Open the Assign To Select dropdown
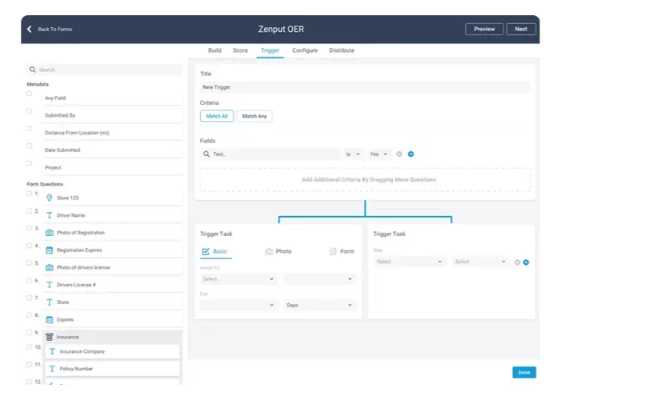 [238, 279]
